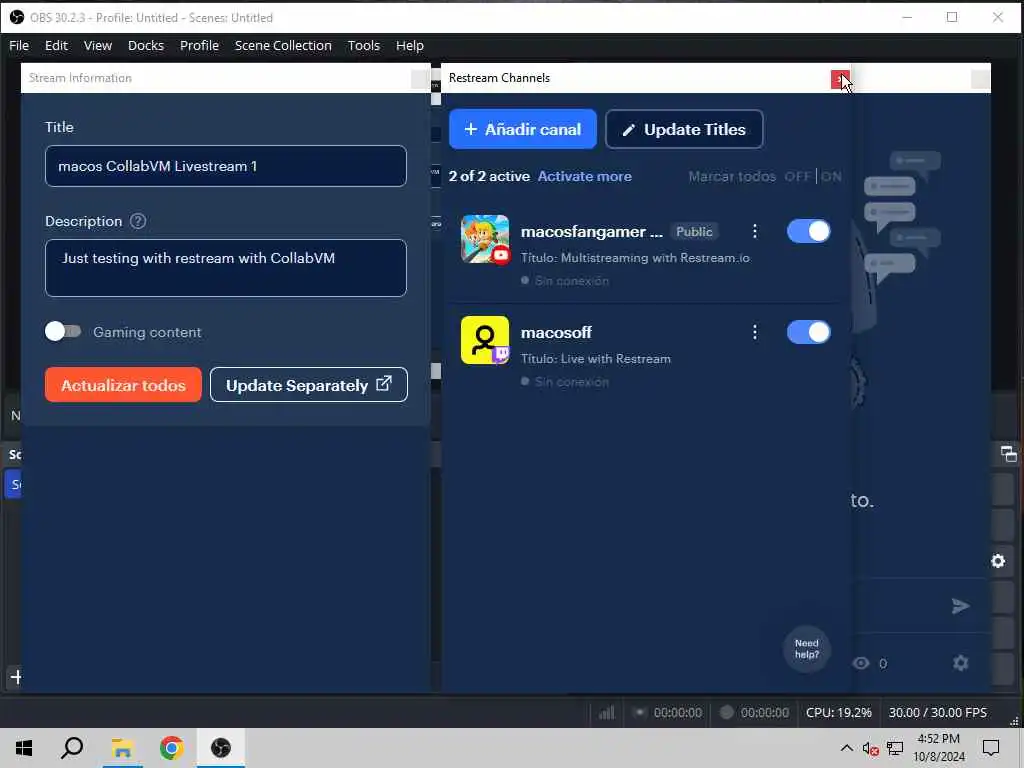This screenshot has height=768, width=1024.
Task: Expand the system tray hidden icons chevron
Action: point(846,748)
